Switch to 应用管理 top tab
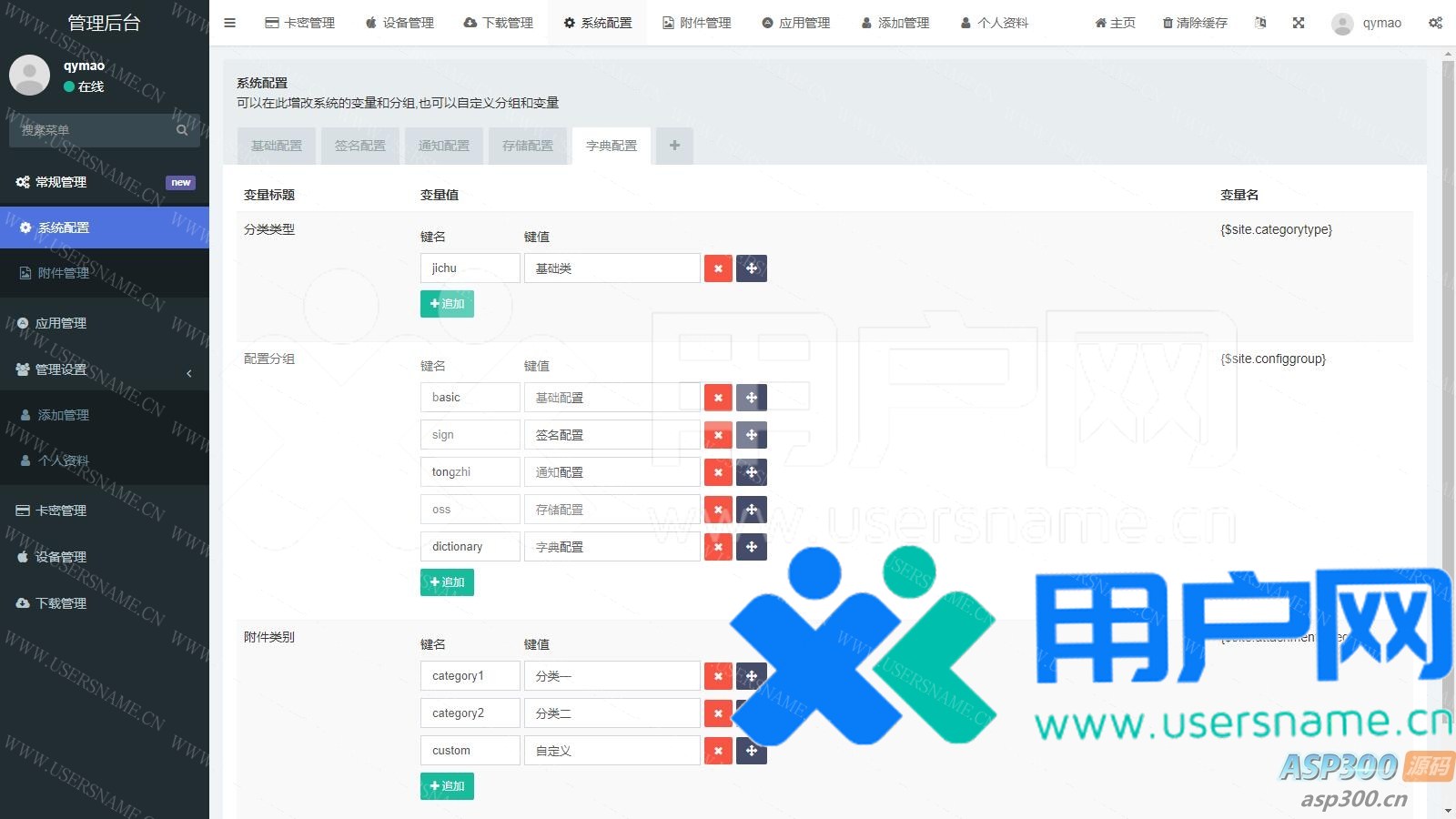The height and width of the screenshot is (819, 1456). (796, 23)
